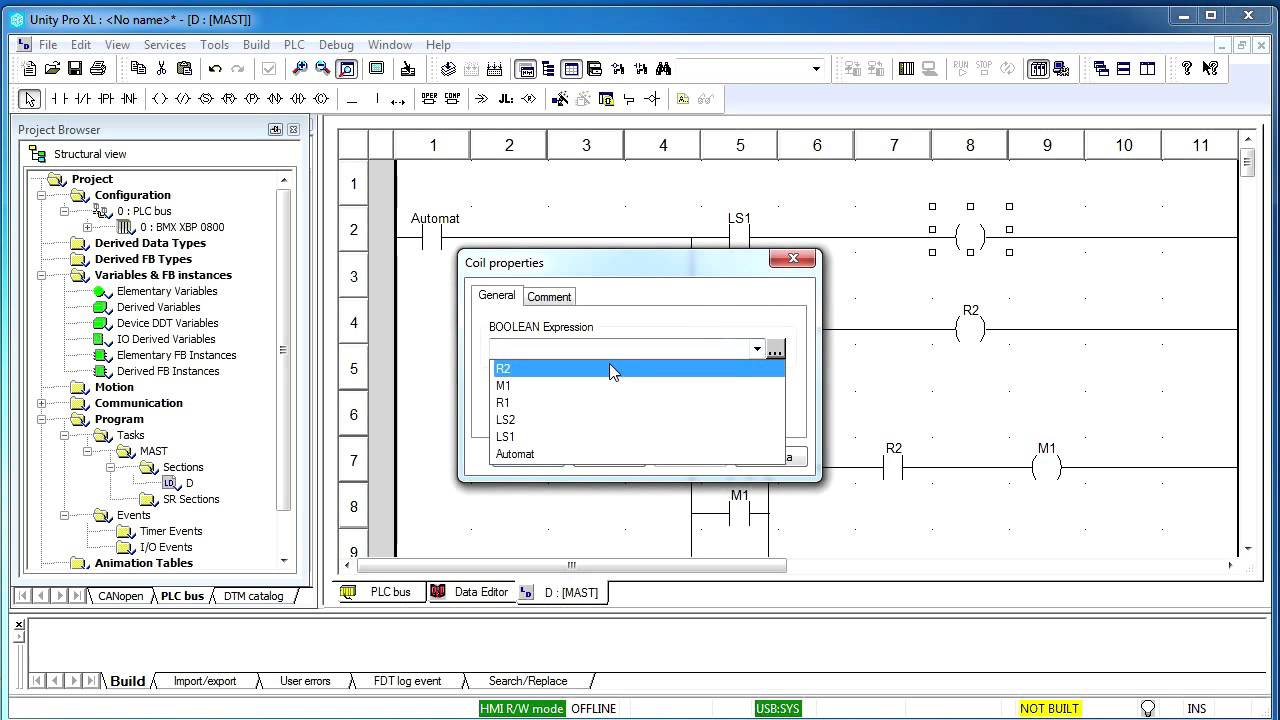Switch to the Comment tab in Coil properties
Viewport: 1280px width, 720px height.
click(x=549, y=297)
